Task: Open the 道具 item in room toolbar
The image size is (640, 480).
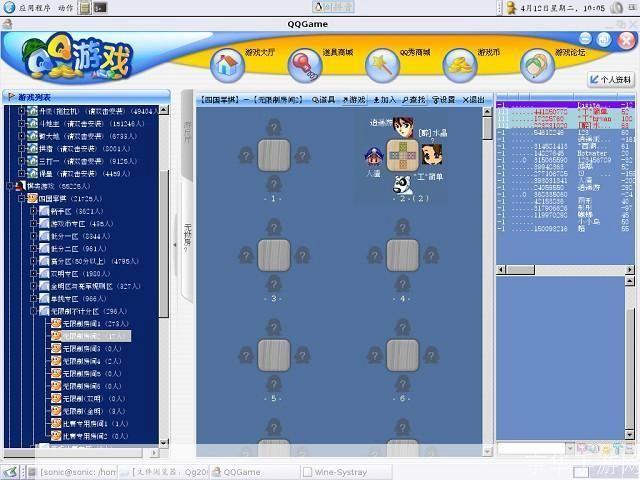Action: (x=323, y=100)
